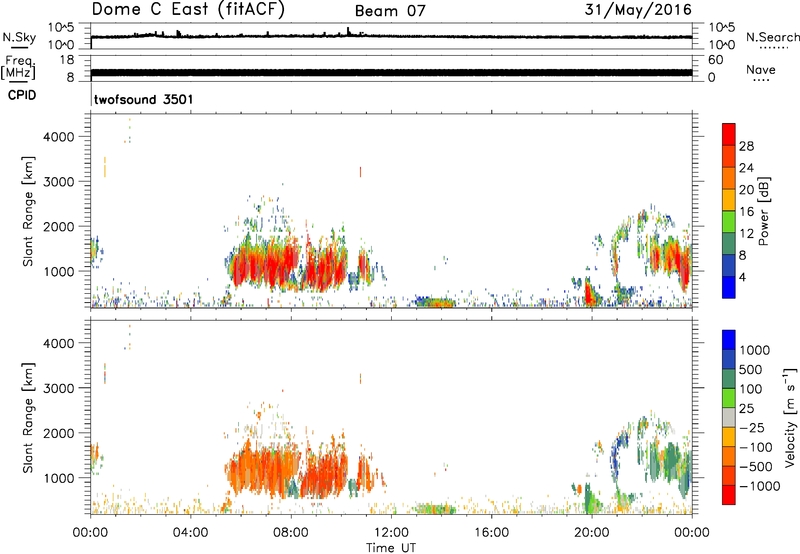
Task: Click the power panel 'Slant Range [km]' label
Action: point(28,211)
